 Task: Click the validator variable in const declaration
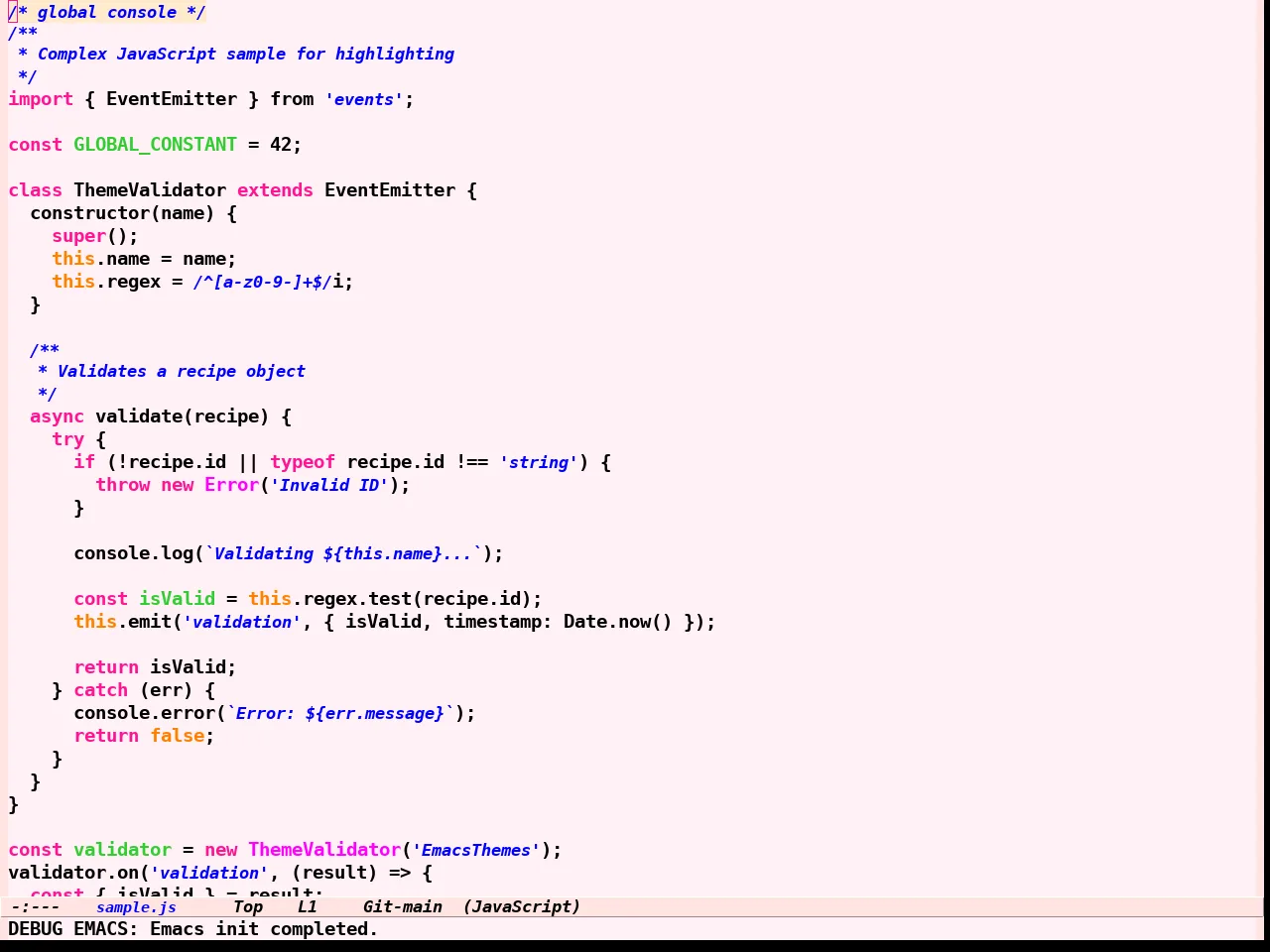[x=122, y=850]
